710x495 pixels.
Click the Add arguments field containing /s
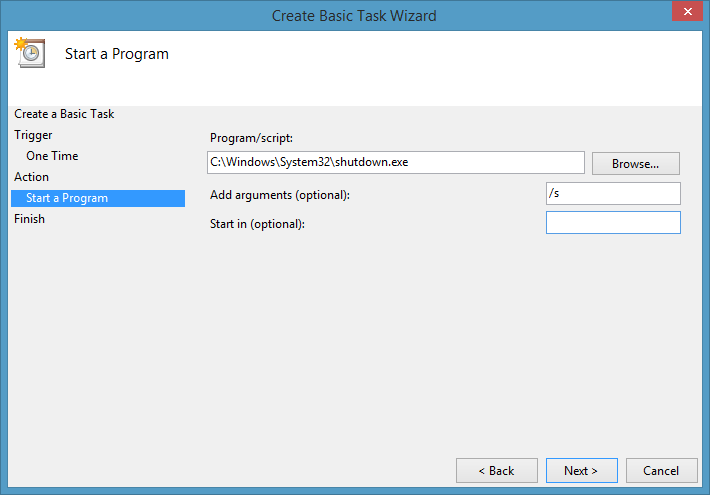[x=612, y=194]
